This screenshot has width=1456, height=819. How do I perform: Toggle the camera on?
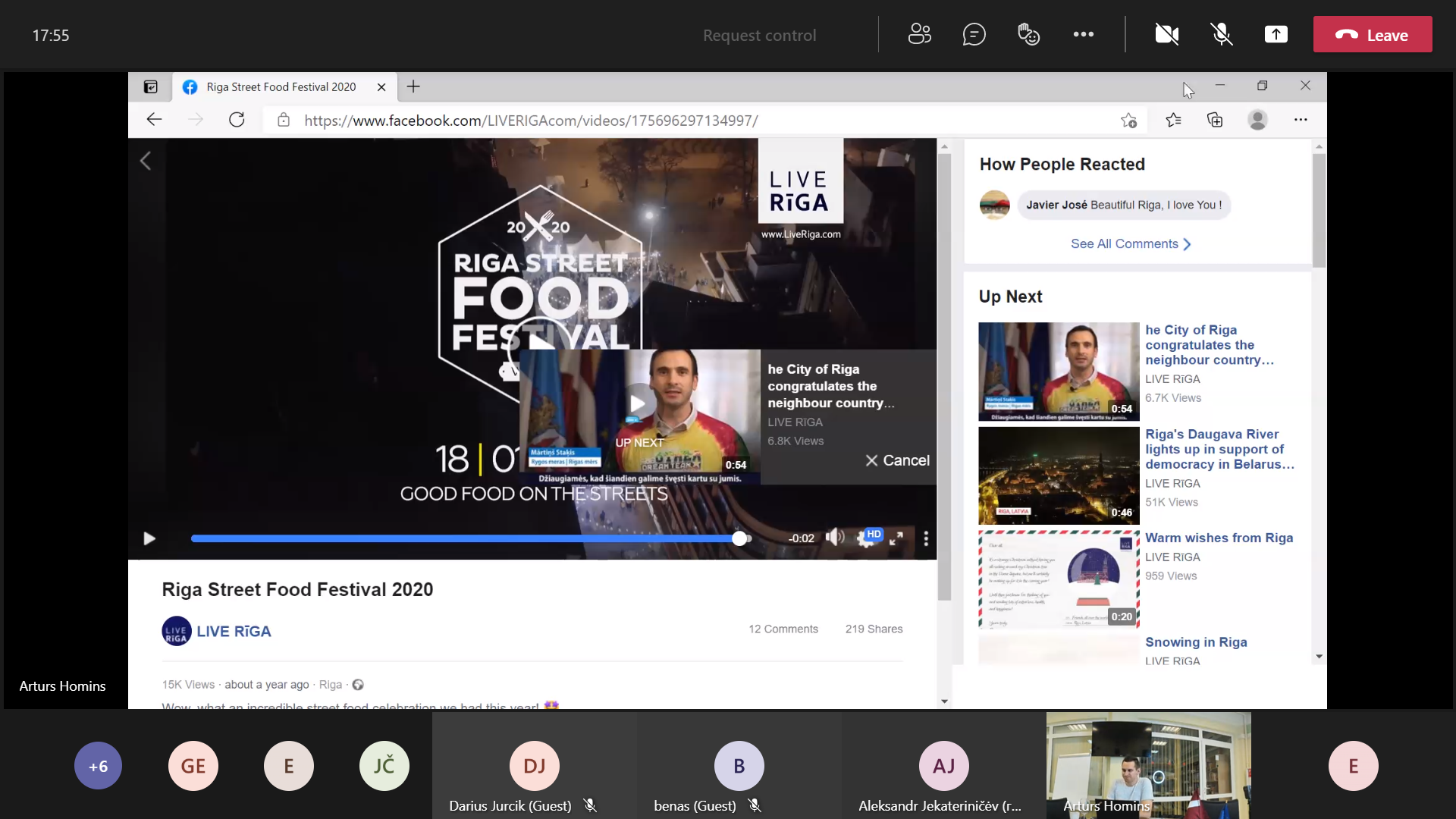coord(1166,34)
